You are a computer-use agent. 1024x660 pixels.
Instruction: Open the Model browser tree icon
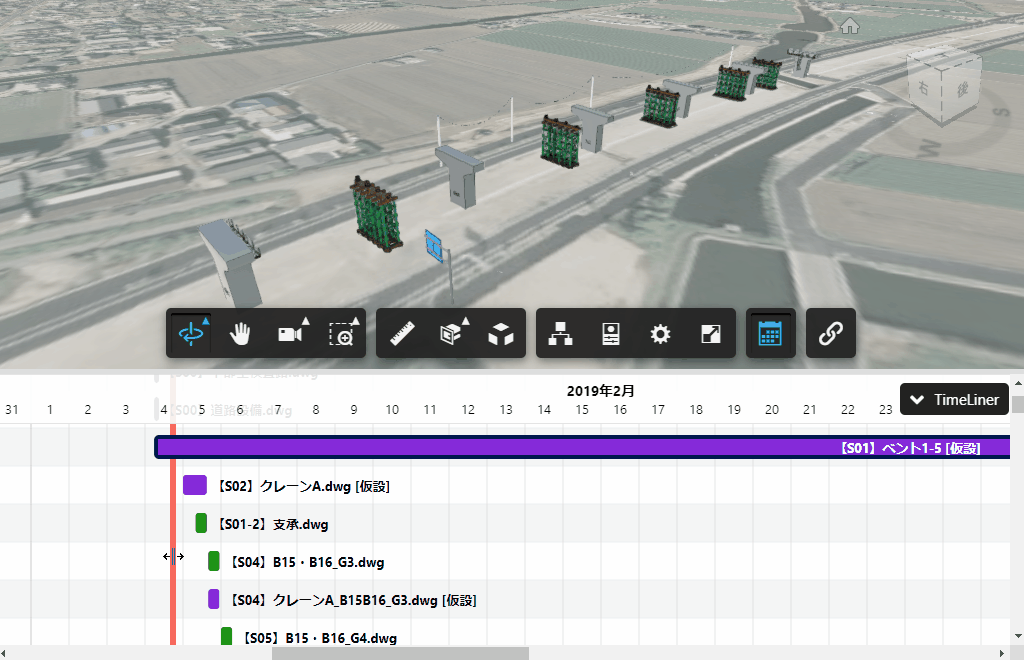point(561,334)
